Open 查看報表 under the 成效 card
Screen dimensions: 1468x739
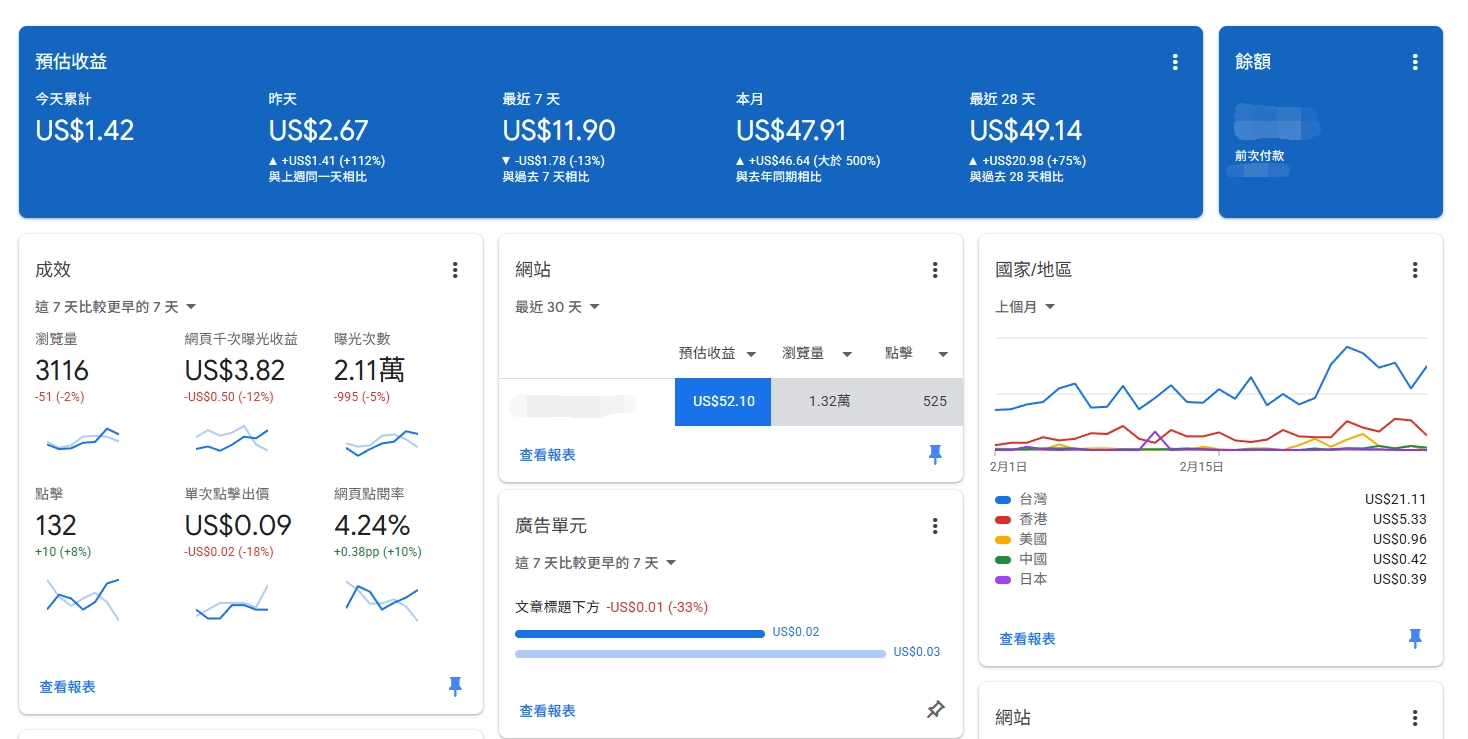point(66,687)
